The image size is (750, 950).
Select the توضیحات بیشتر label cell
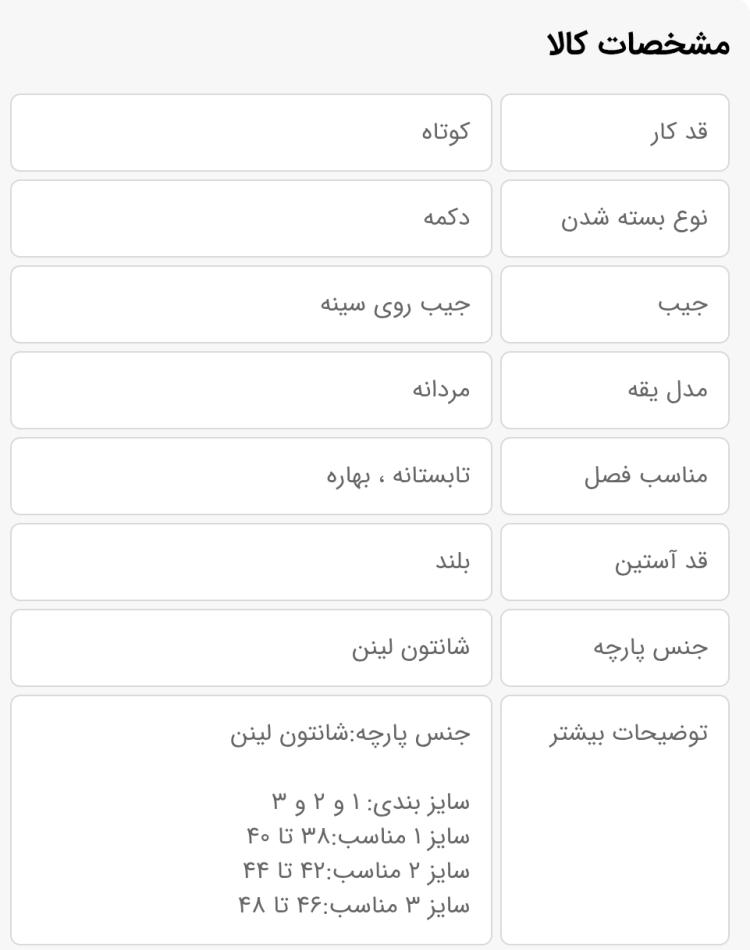click(x=615, y=820)
